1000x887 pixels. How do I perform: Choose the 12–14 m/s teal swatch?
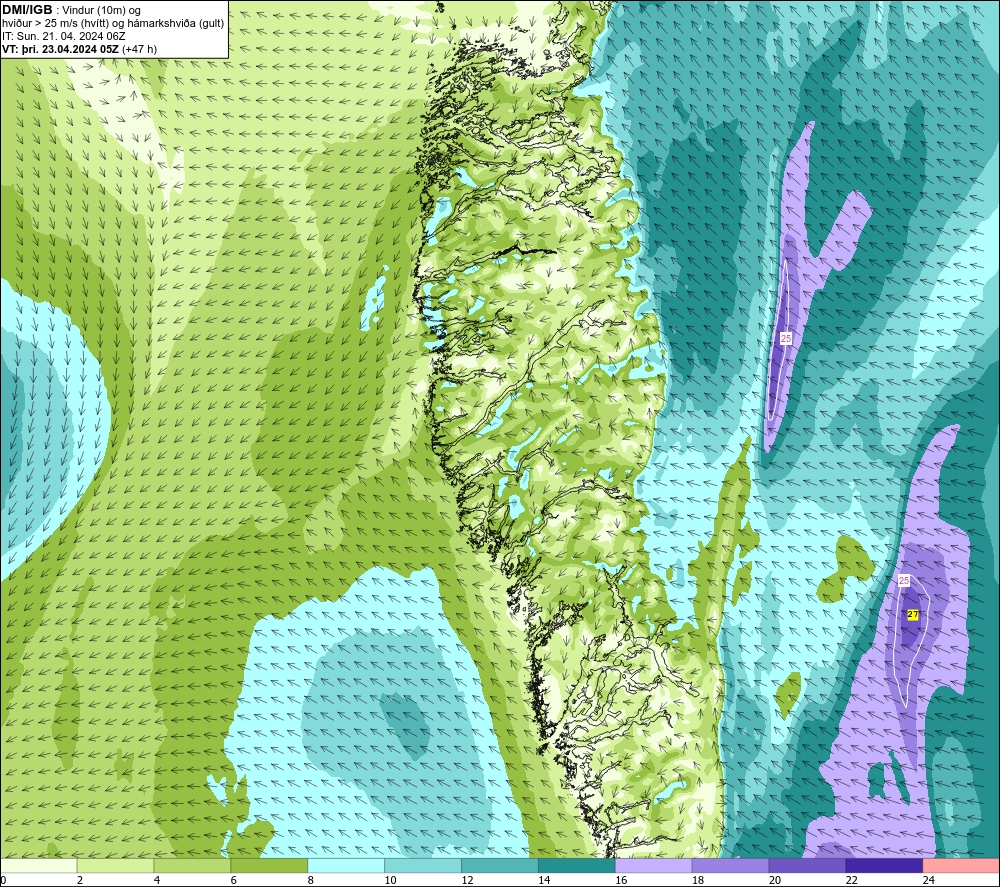[x=500, y=865]
